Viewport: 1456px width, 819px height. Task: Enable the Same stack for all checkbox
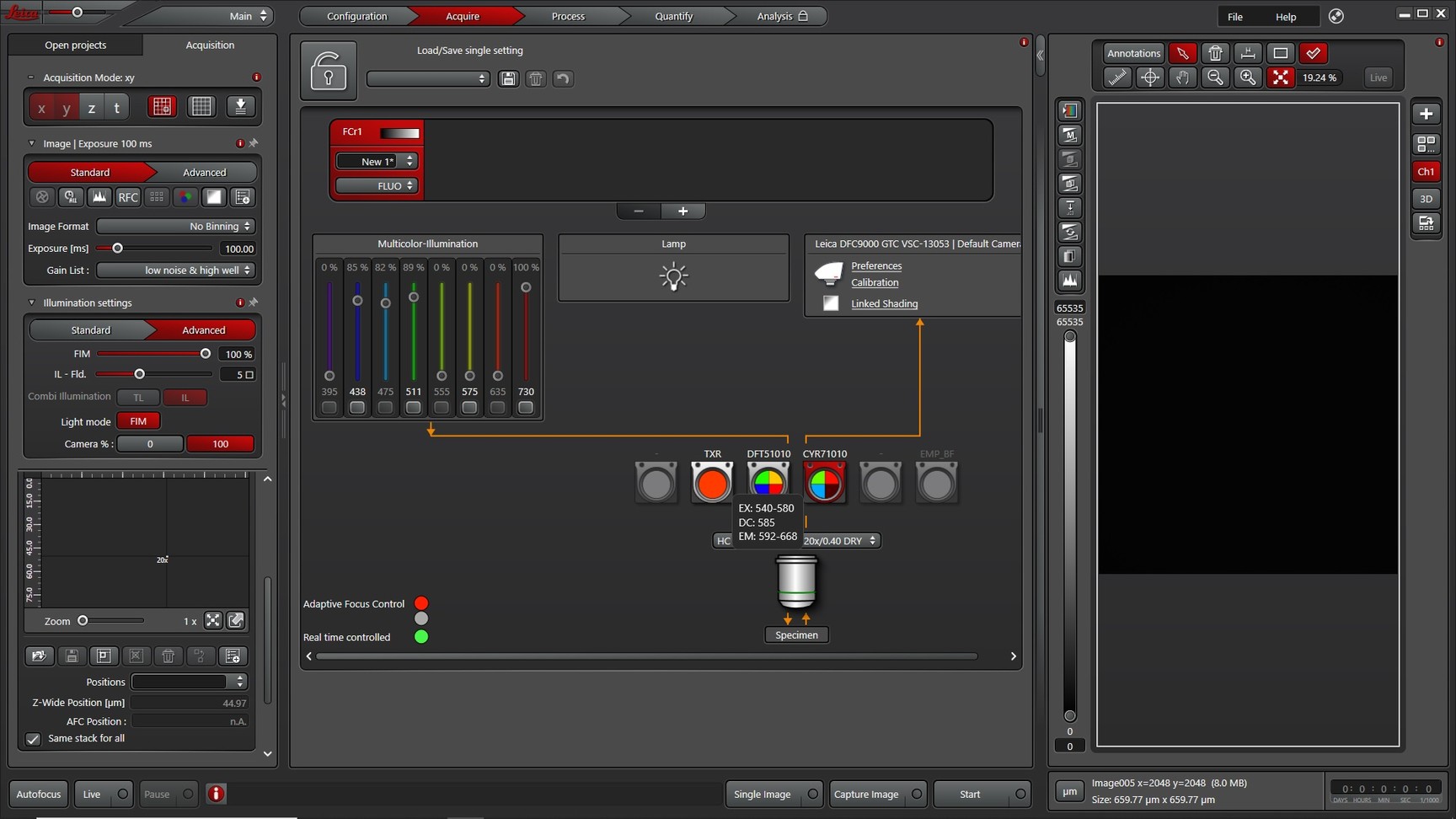32,739
